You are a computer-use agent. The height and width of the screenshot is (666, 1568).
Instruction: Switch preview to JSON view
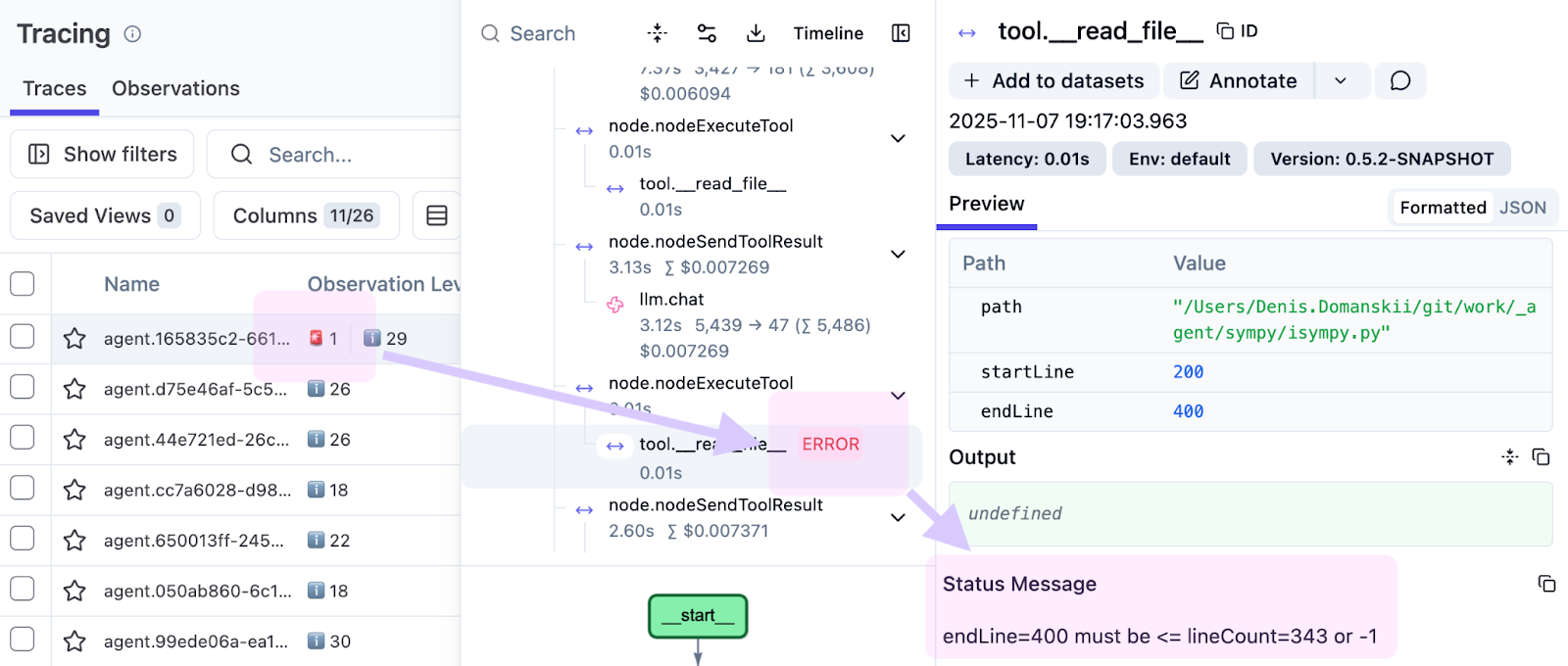pyautogui.click(x=1522, y=208)
